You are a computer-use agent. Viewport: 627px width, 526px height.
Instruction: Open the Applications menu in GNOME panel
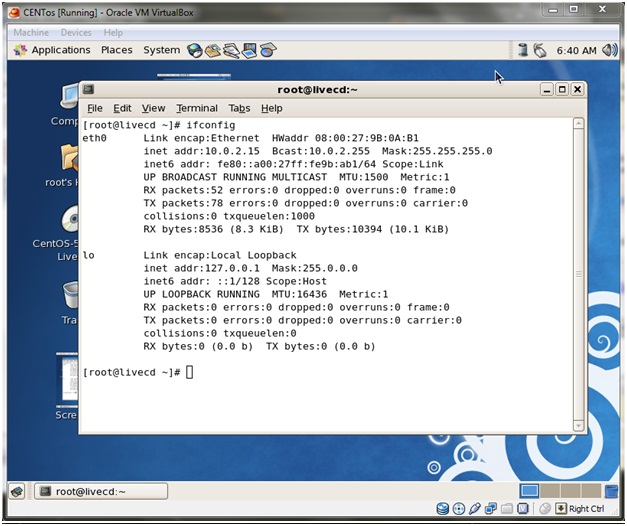tap(61, 50)
